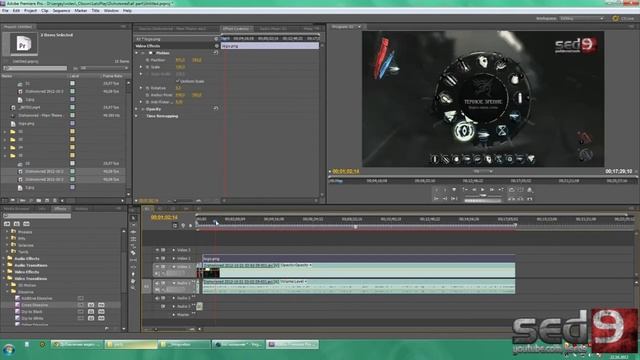Image resolution: width=640 pixels, height=360 pixels.
Task: Mute Audio 2 track speaker toggle
Action: [157, 298]
